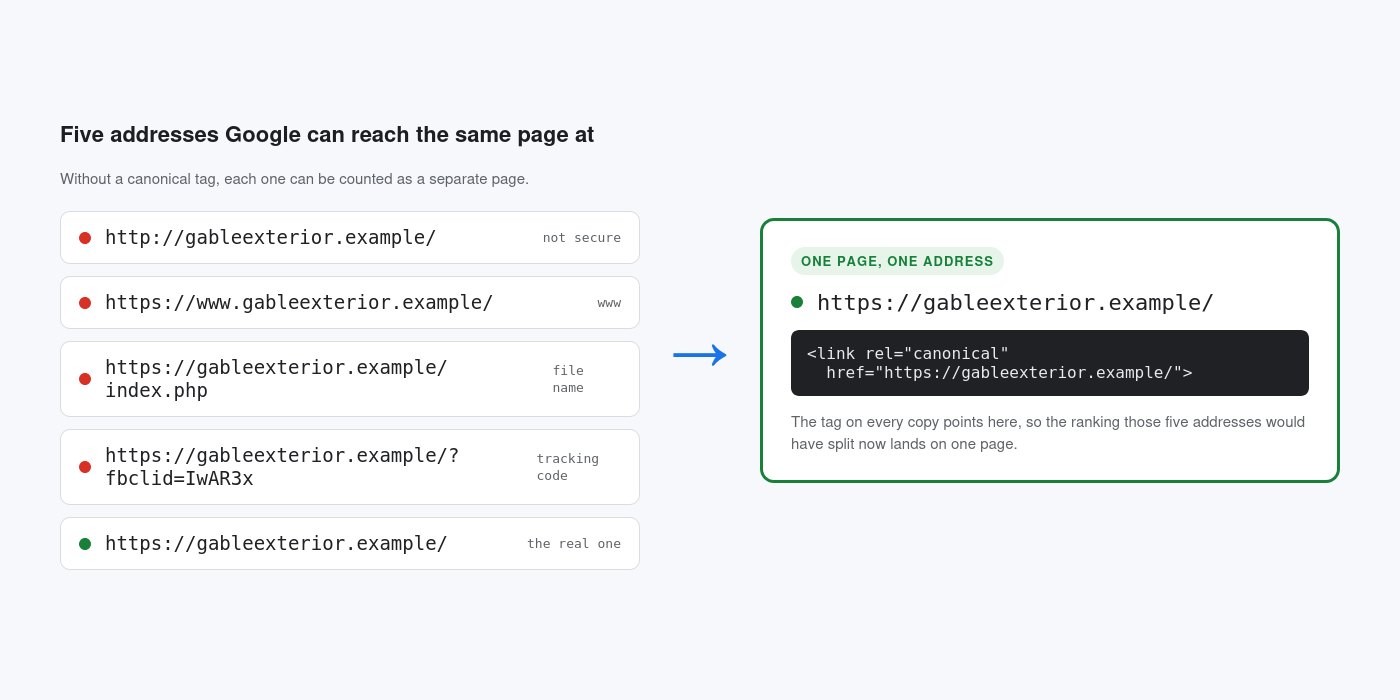Click red dot beside the www address
This screenshot has height=700, width=1400.
(85, 303)
